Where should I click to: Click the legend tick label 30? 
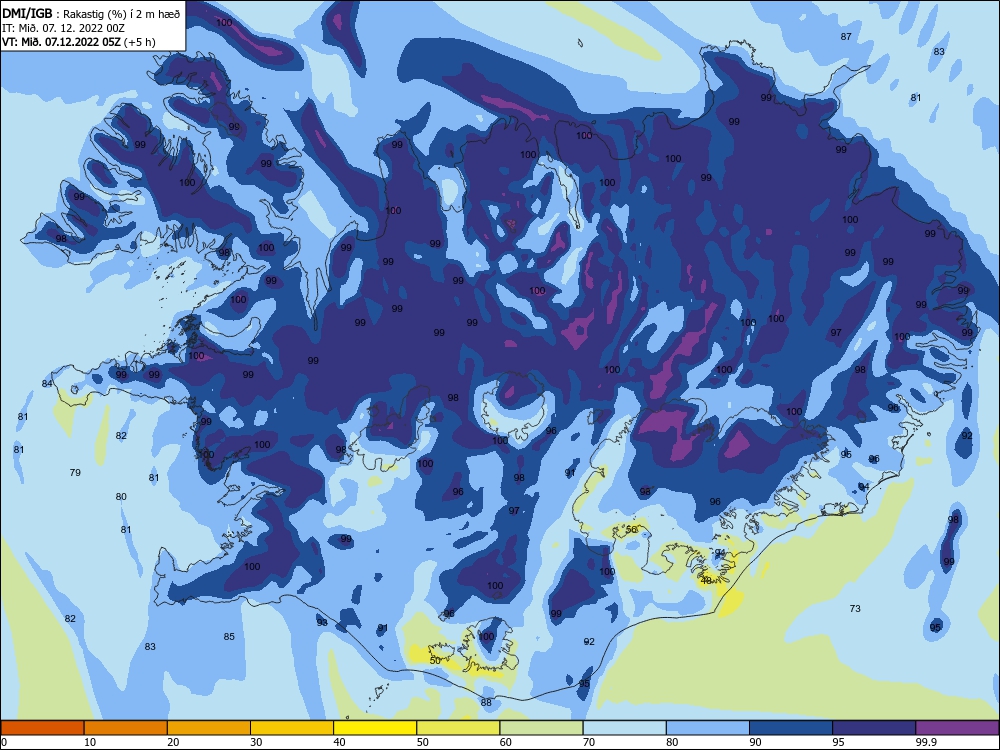pos(256,742)
